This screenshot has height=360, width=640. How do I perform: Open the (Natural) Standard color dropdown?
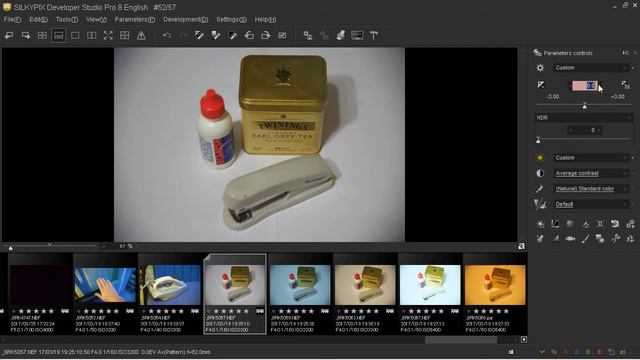click(591, 189)
